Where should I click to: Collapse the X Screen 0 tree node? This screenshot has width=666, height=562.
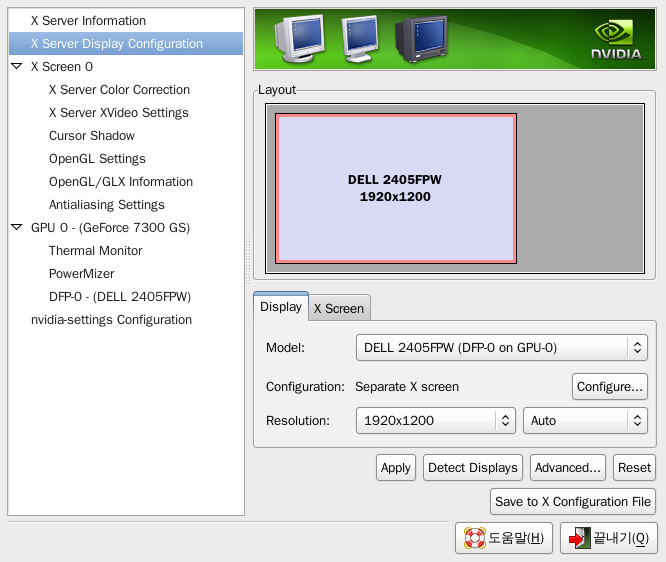click(17, 66)
